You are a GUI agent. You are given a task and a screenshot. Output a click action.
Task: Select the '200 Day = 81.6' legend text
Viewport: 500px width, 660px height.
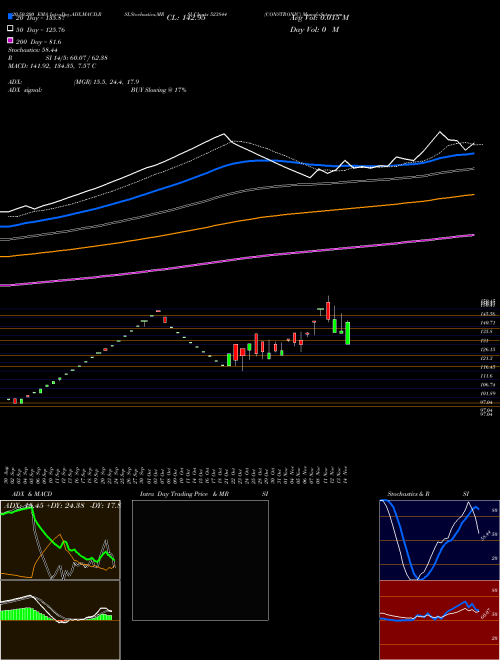(39, 42)
